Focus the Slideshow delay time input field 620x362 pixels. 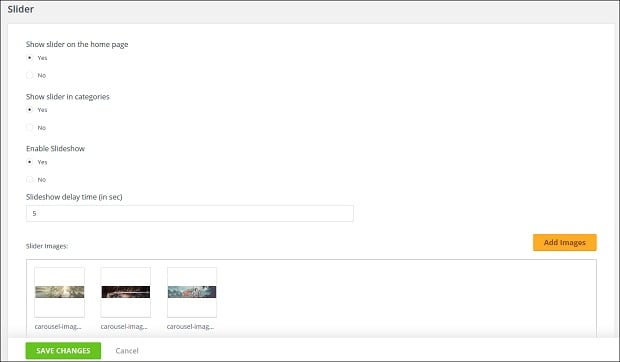pos(190,213)
